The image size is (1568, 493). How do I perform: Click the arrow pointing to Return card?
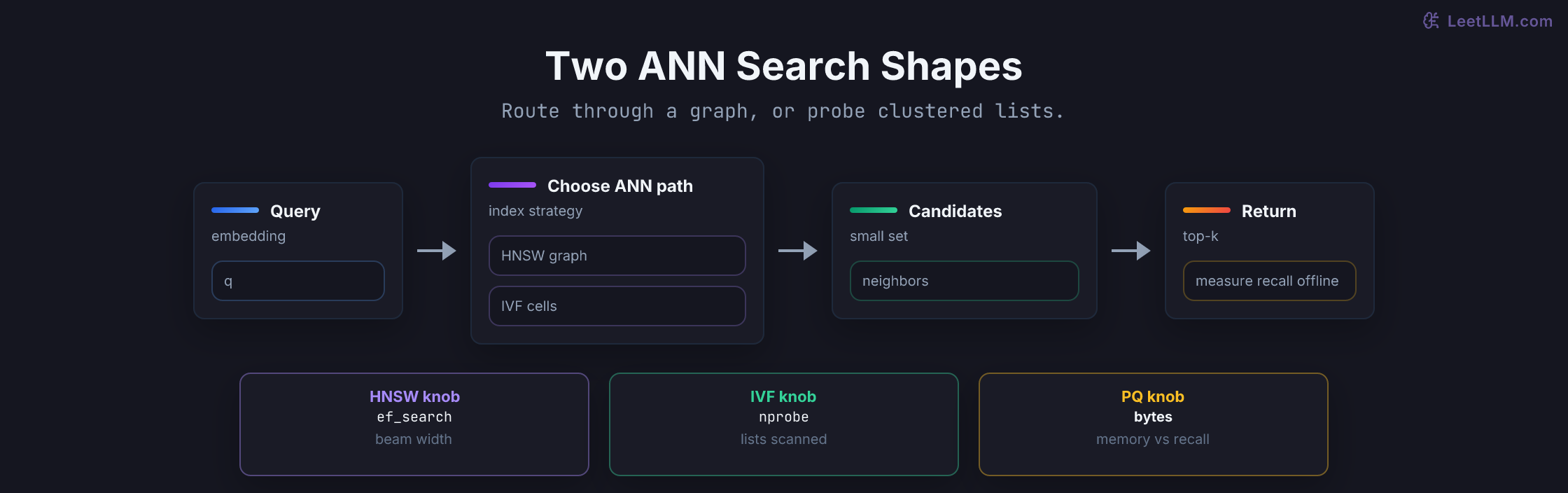point(1131,251)
